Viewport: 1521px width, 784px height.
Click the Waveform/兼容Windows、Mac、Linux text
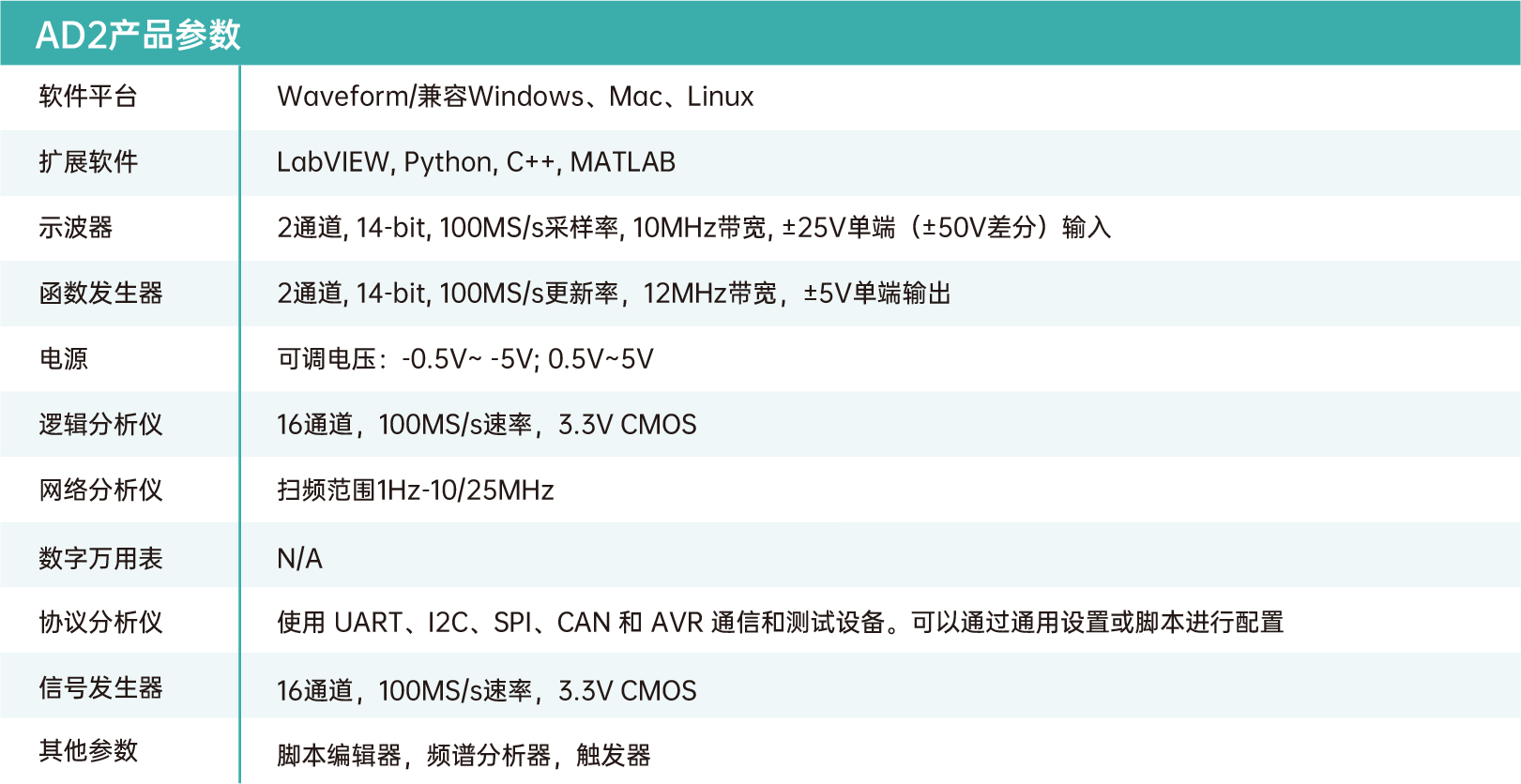514,97
